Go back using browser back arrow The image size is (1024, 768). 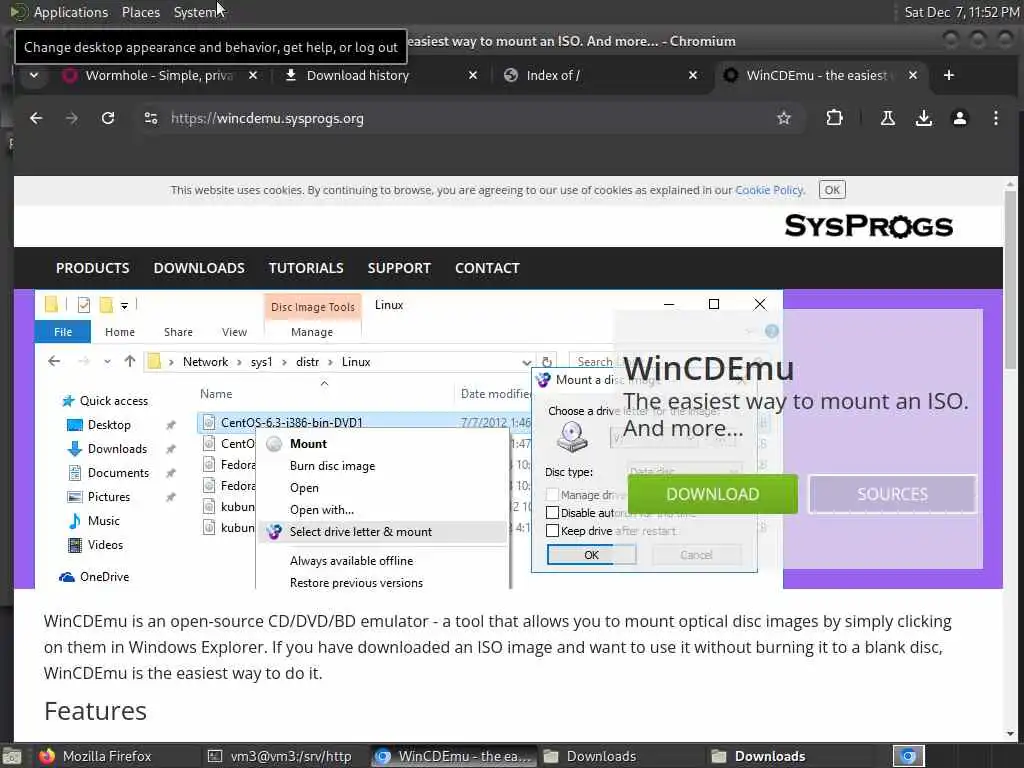(36, 118)
